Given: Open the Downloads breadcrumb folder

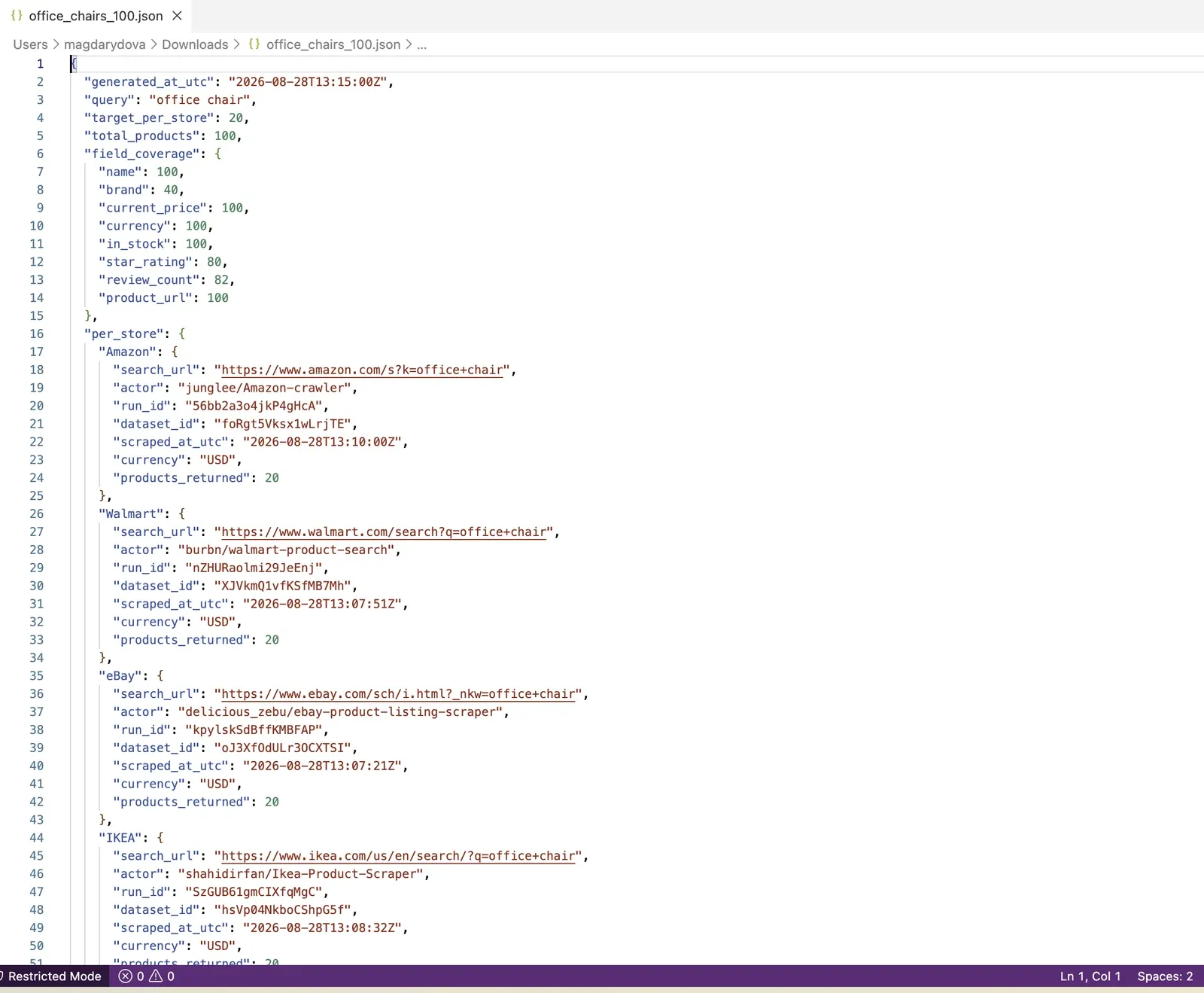Looking at the screenshot, I should 195,44.
